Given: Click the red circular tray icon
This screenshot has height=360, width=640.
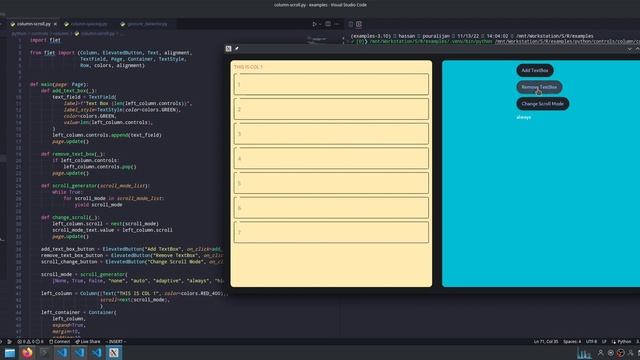Looking at the screenshot, I should click(x=620, y=353).
